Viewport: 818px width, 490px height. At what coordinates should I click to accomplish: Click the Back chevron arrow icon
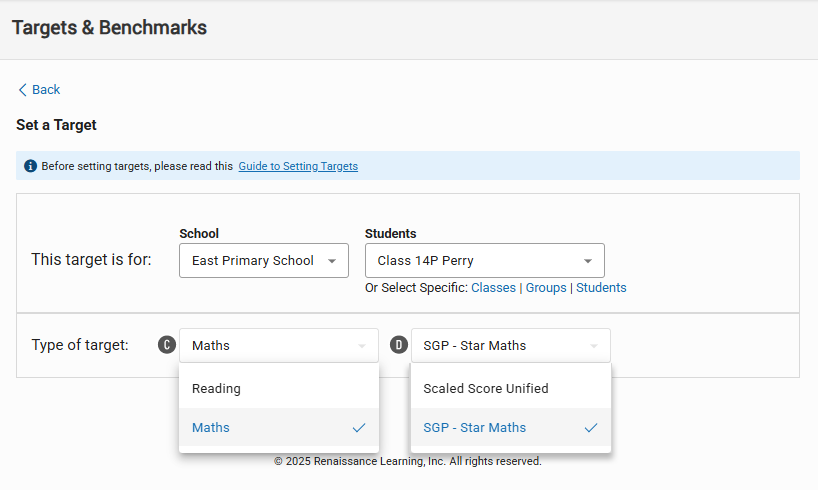(22, 90)
